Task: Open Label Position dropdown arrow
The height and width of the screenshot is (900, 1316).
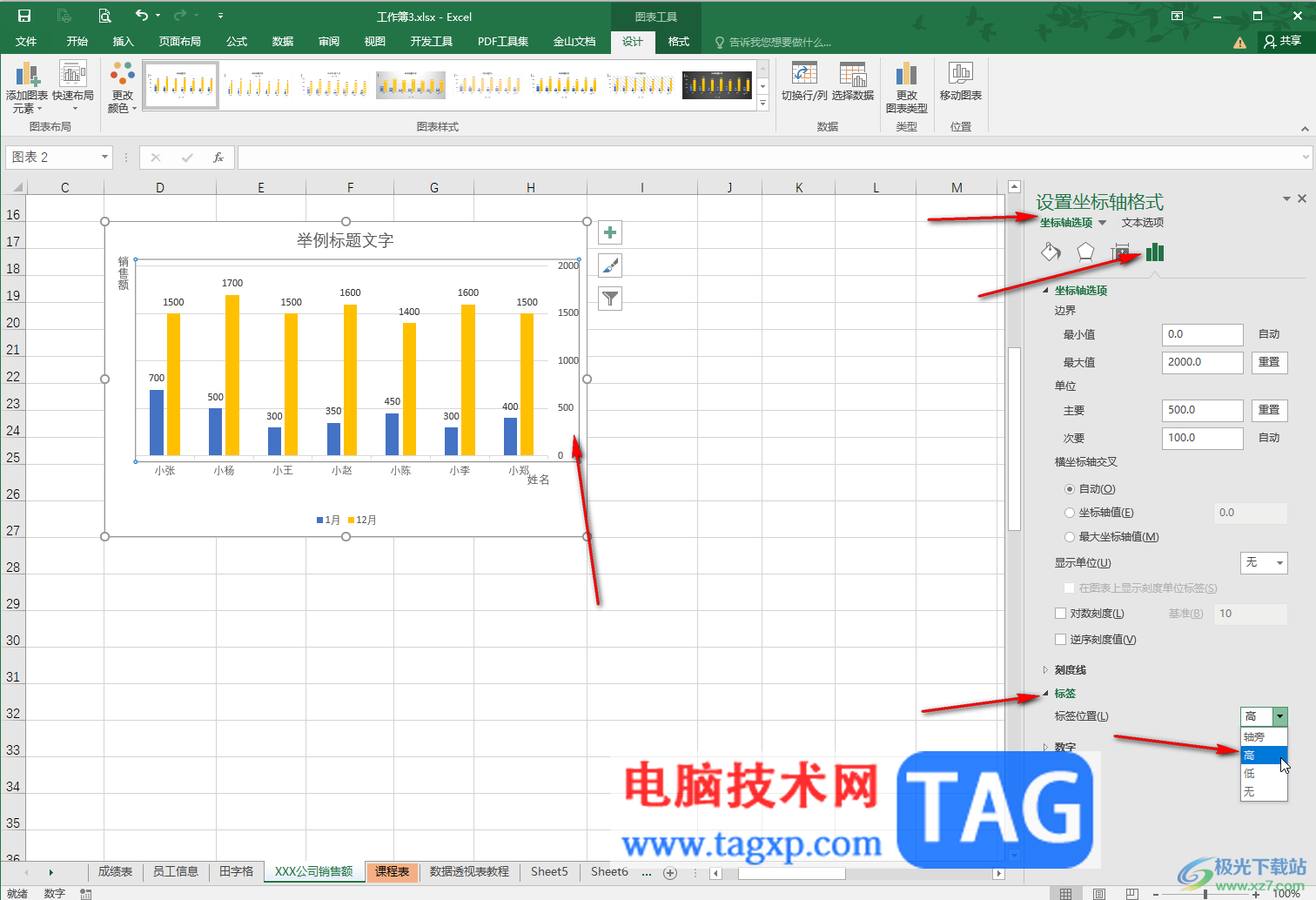Action: [1279, 716]
